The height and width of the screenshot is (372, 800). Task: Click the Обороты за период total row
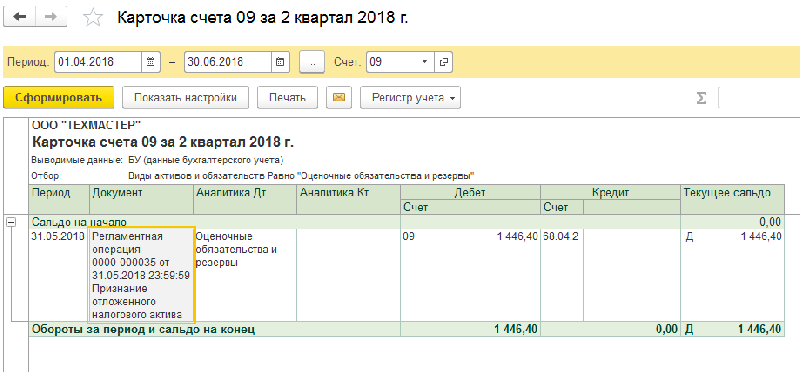(x=407, y=329)
